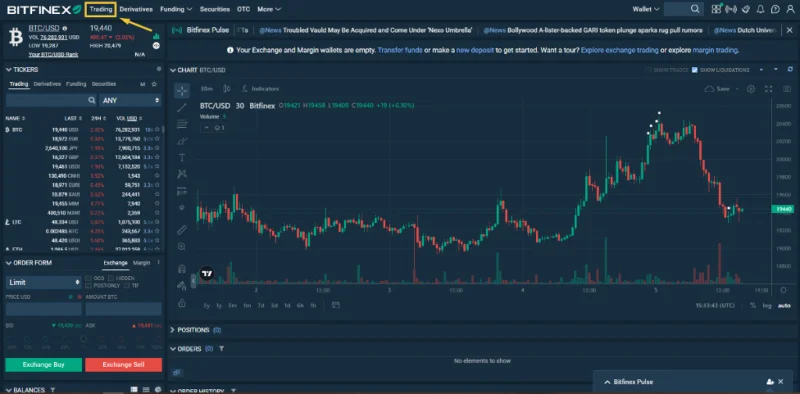Lock all drawing tools
Viewport: 800px width, 394px height.
tap(182, 303)
